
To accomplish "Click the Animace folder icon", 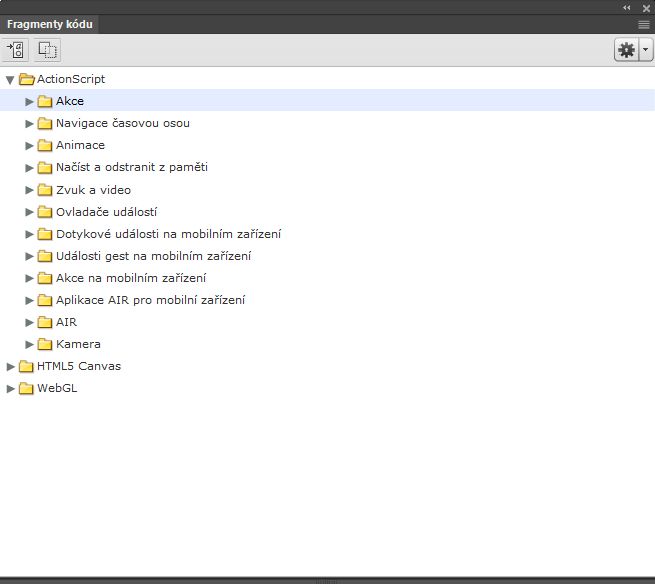I will point(45,146).
